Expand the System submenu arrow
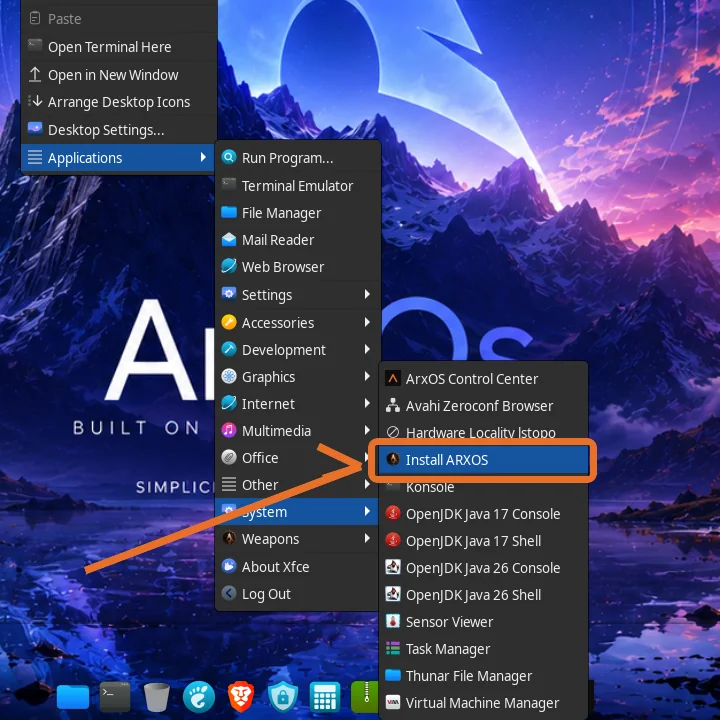Screen dimensions: 720x720 (367, 512)
